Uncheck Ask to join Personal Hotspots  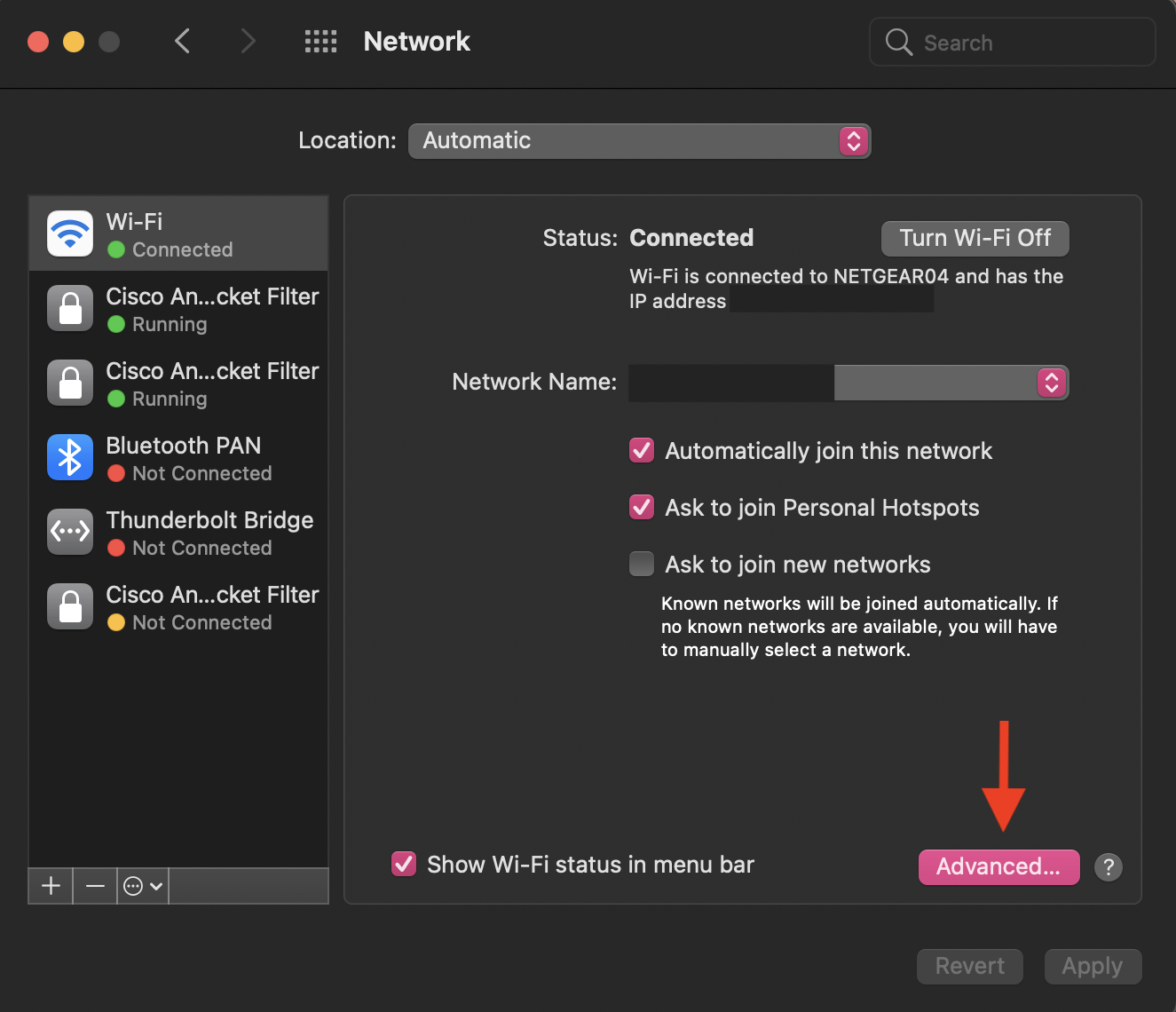coord(642,508)
